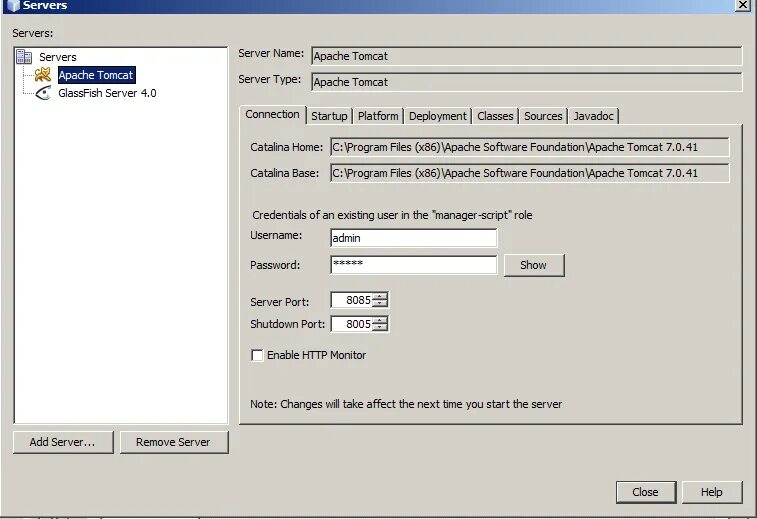Click the Remove Server button
This screenshot has height=519, width=757.
[174, 442]
